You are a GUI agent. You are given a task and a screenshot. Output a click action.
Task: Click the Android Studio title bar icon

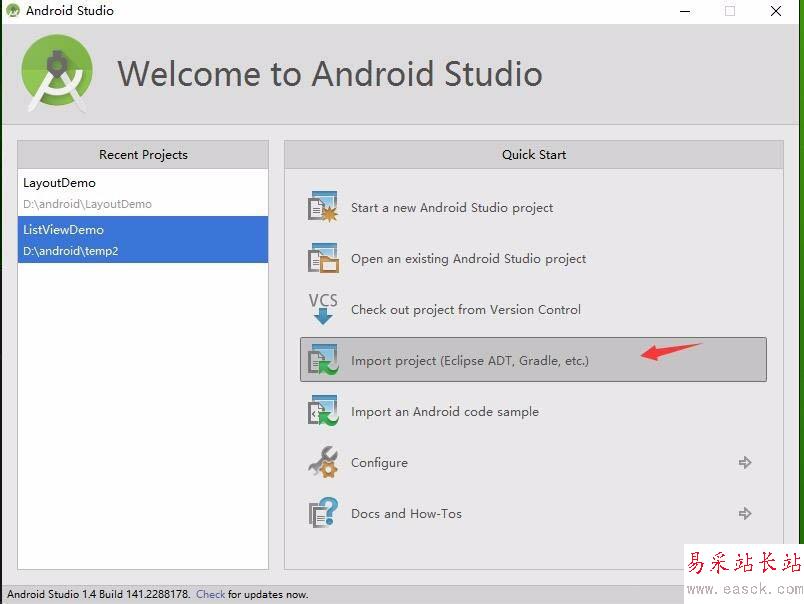point(13,11)
